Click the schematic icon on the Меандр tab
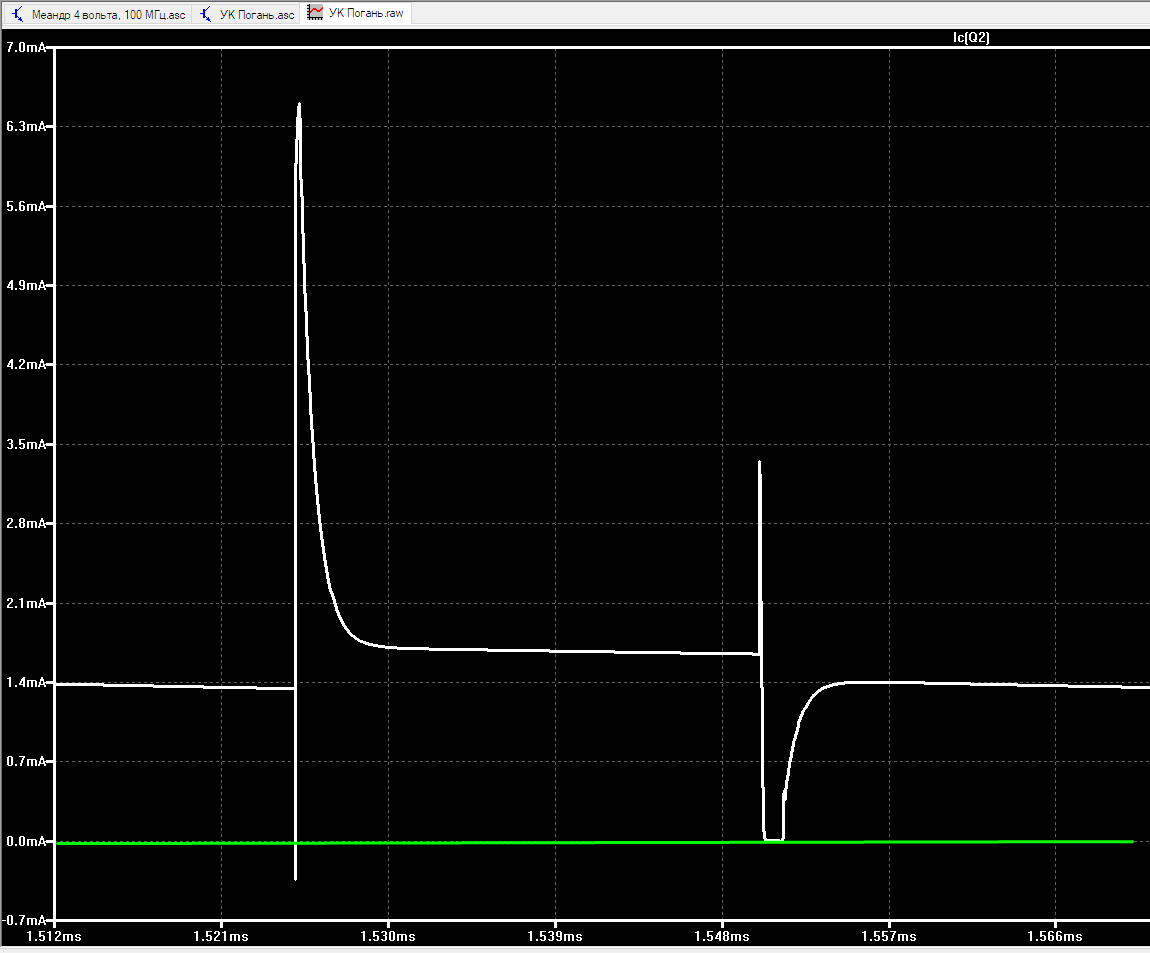 pos(18,14)
